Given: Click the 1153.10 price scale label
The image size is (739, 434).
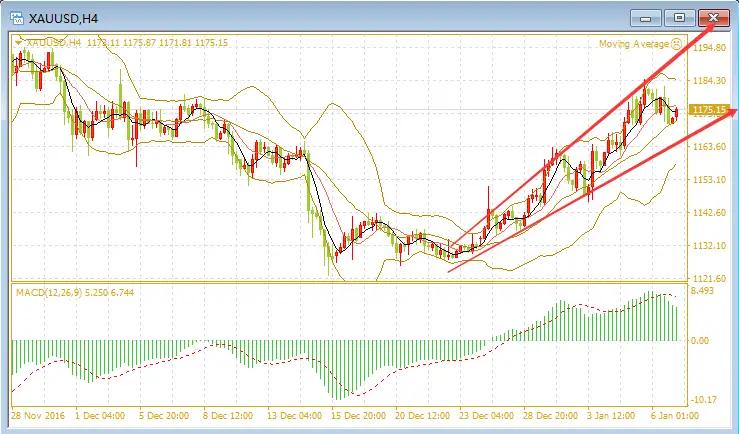Looking at the screenshot, I should click(709, 180).
